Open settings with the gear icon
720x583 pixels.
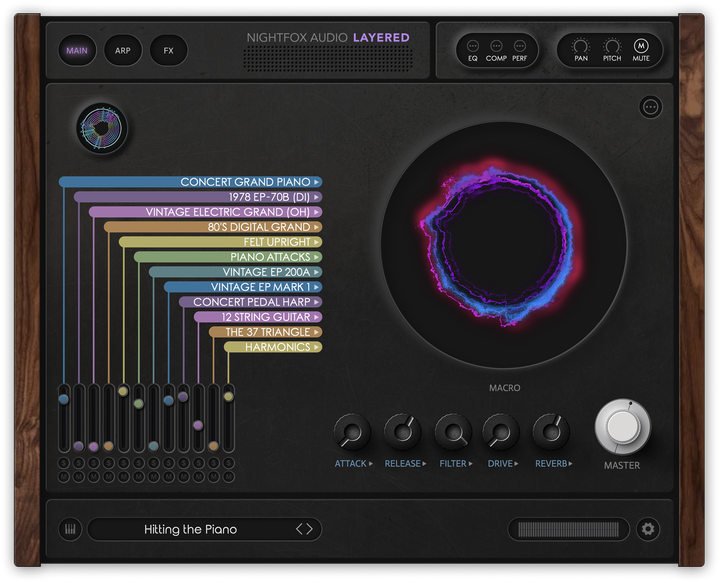tap(648, 529)
